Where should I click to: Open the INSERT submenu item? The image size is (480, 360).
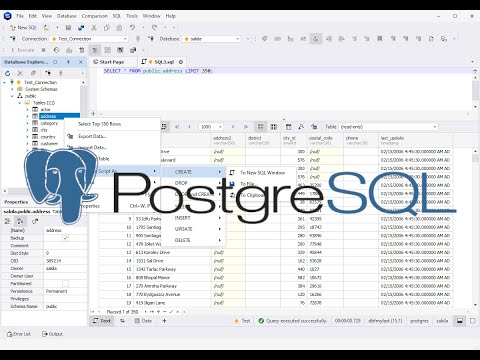click(193, 218)
